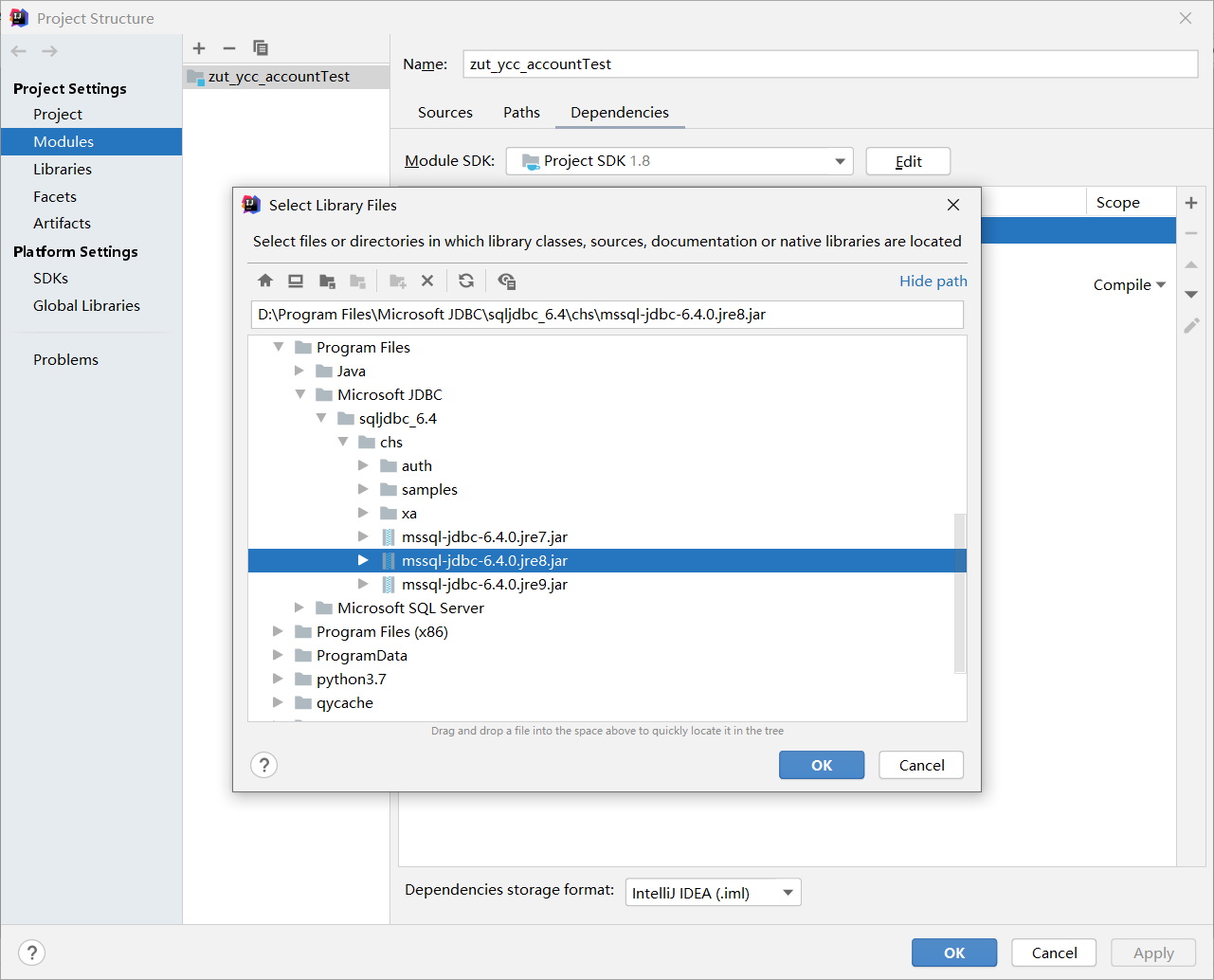Open help in Select Library Files dialog
Screen dimensions: 1214x980
[x=264, y=765]
